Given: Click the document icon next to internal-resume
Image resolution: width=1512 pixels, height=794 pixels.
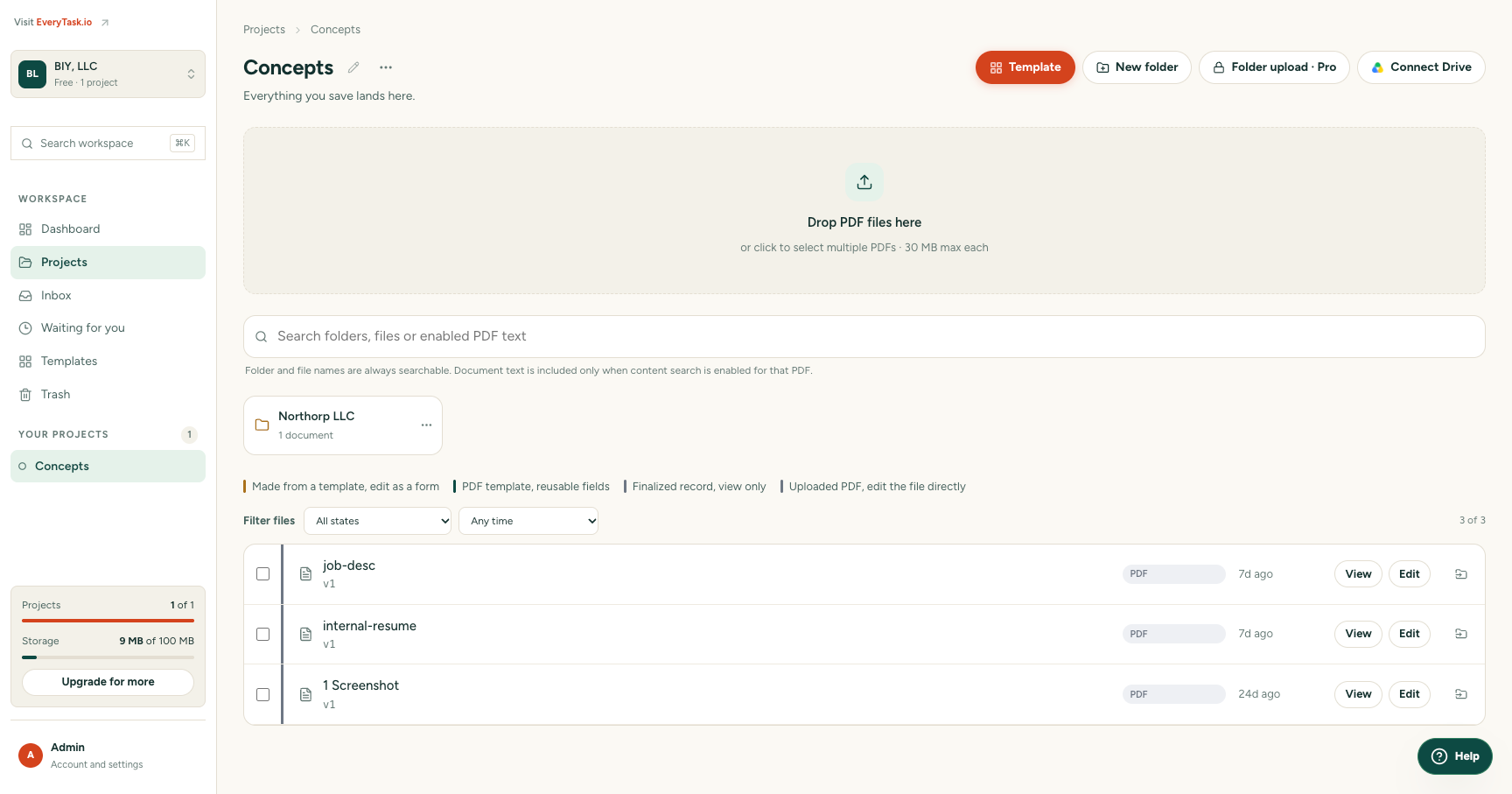Looking at the screenshot, I should (x=306, y=634).
